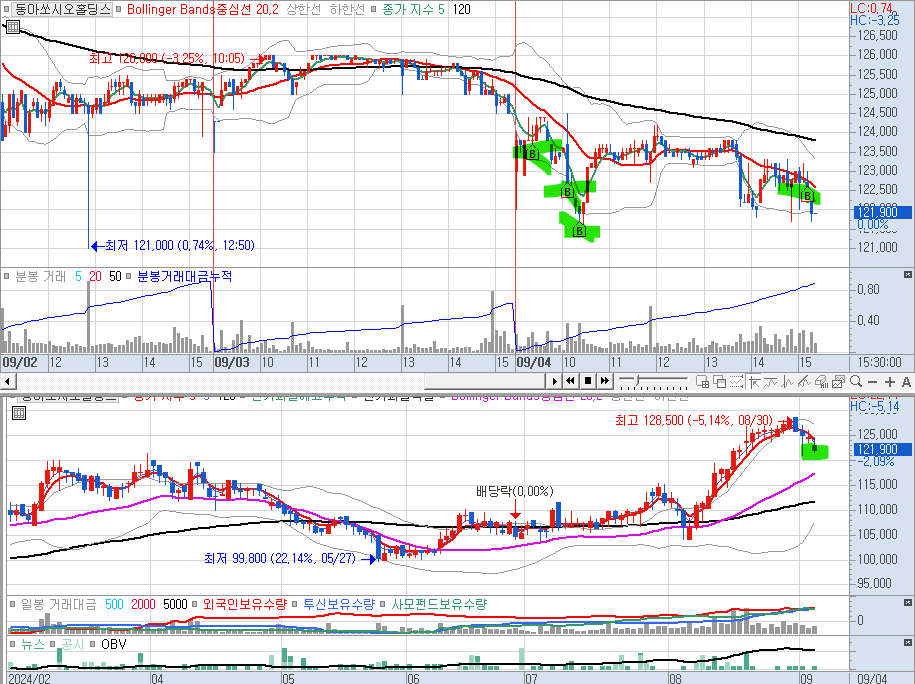Screen dimensions: 915x684
Task: Click the 121,900 current price tag on daily chart
Action: point(880,449)
